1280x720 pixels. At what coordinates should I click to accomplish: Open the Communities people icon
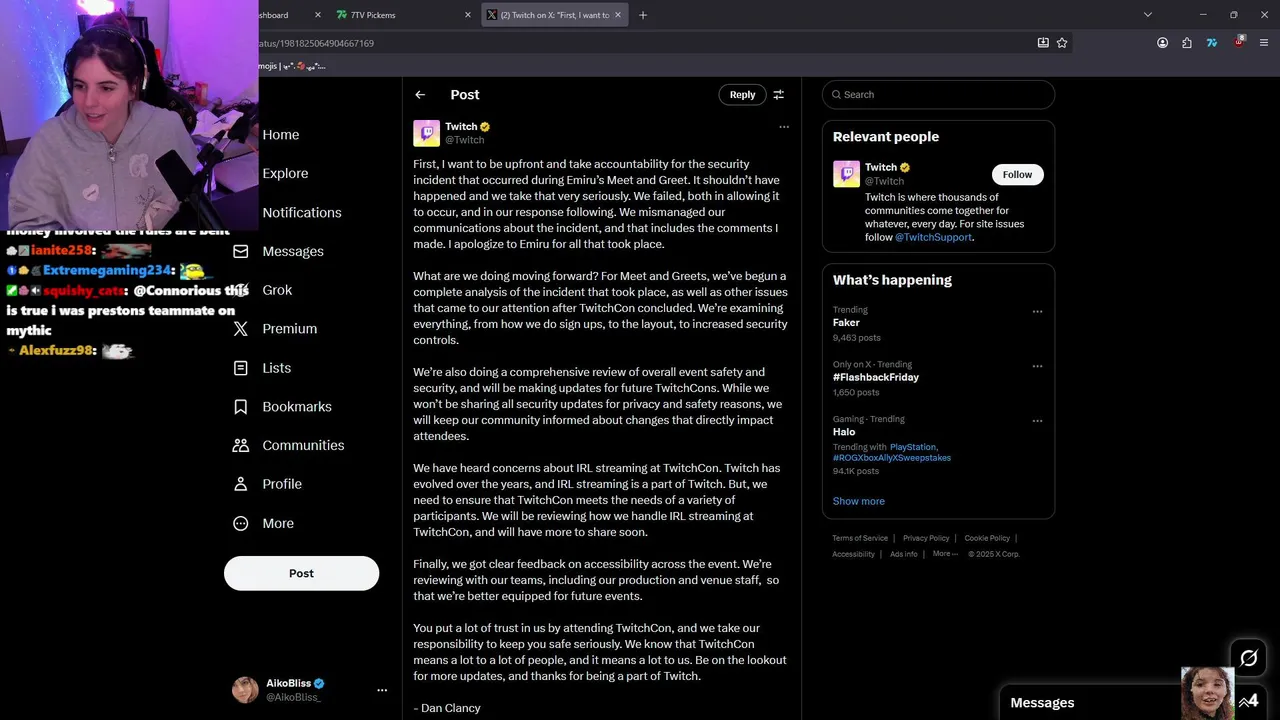(x=240, y=445)
